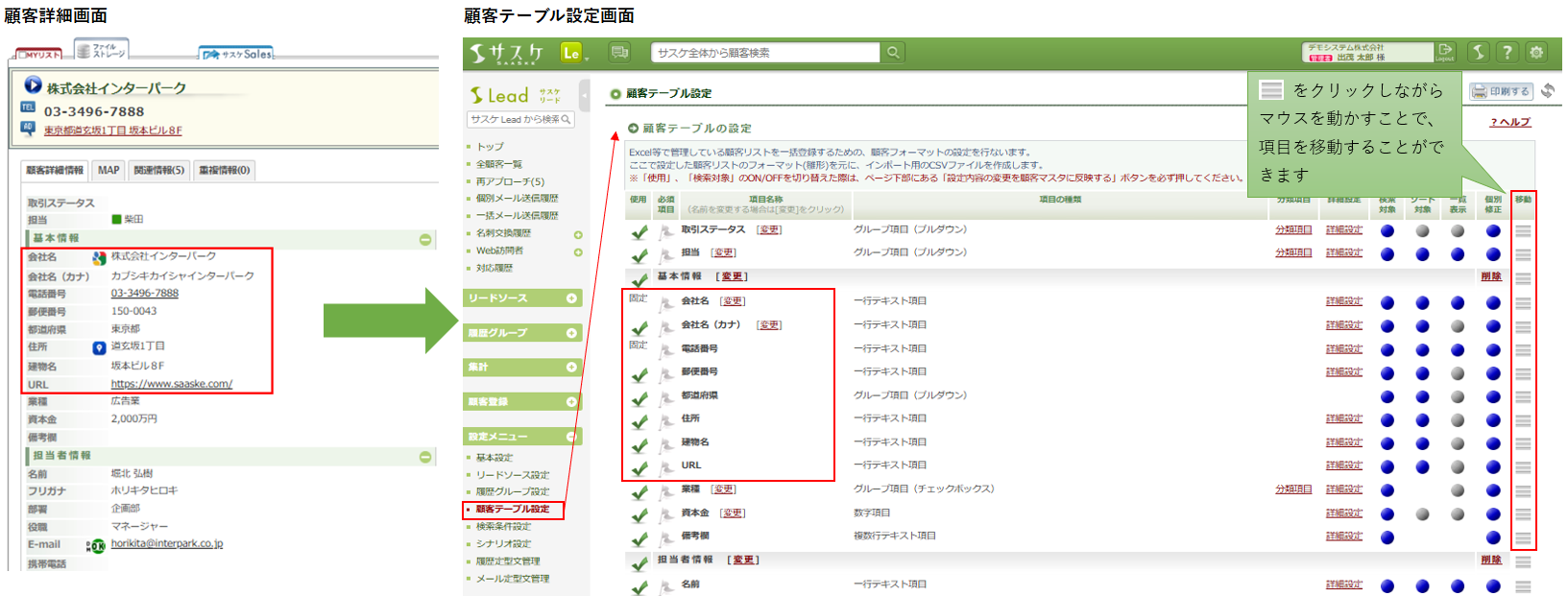Image resolution: width=1568 pixels, height=596 pixels.
Task: Toggle 検索対象 dot for 取引ステータス
Action: click(1387, 230)
